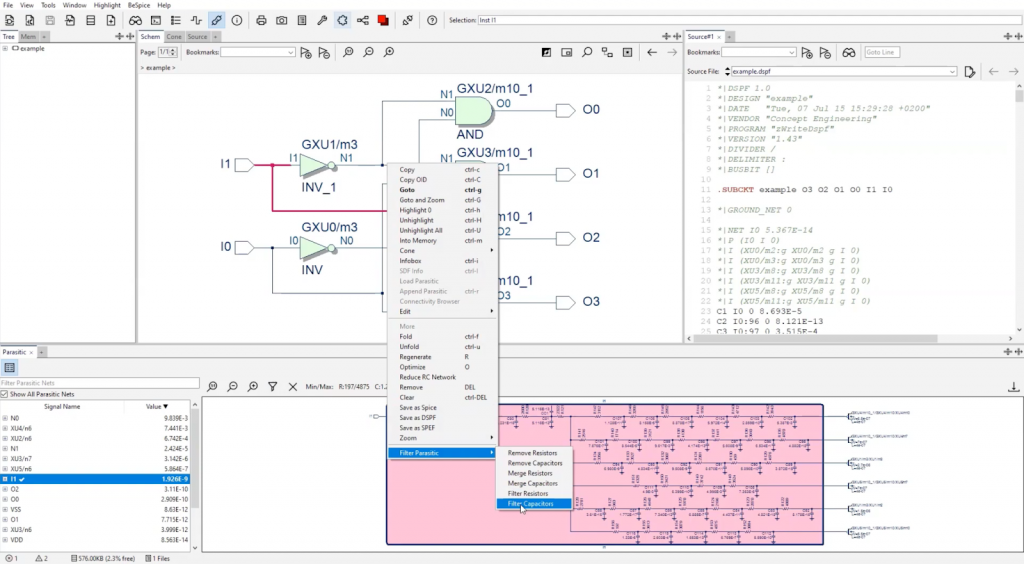Switch to the Mem tab
The width and height of the screenshot is (1024, 564).
tap(28, 37)
